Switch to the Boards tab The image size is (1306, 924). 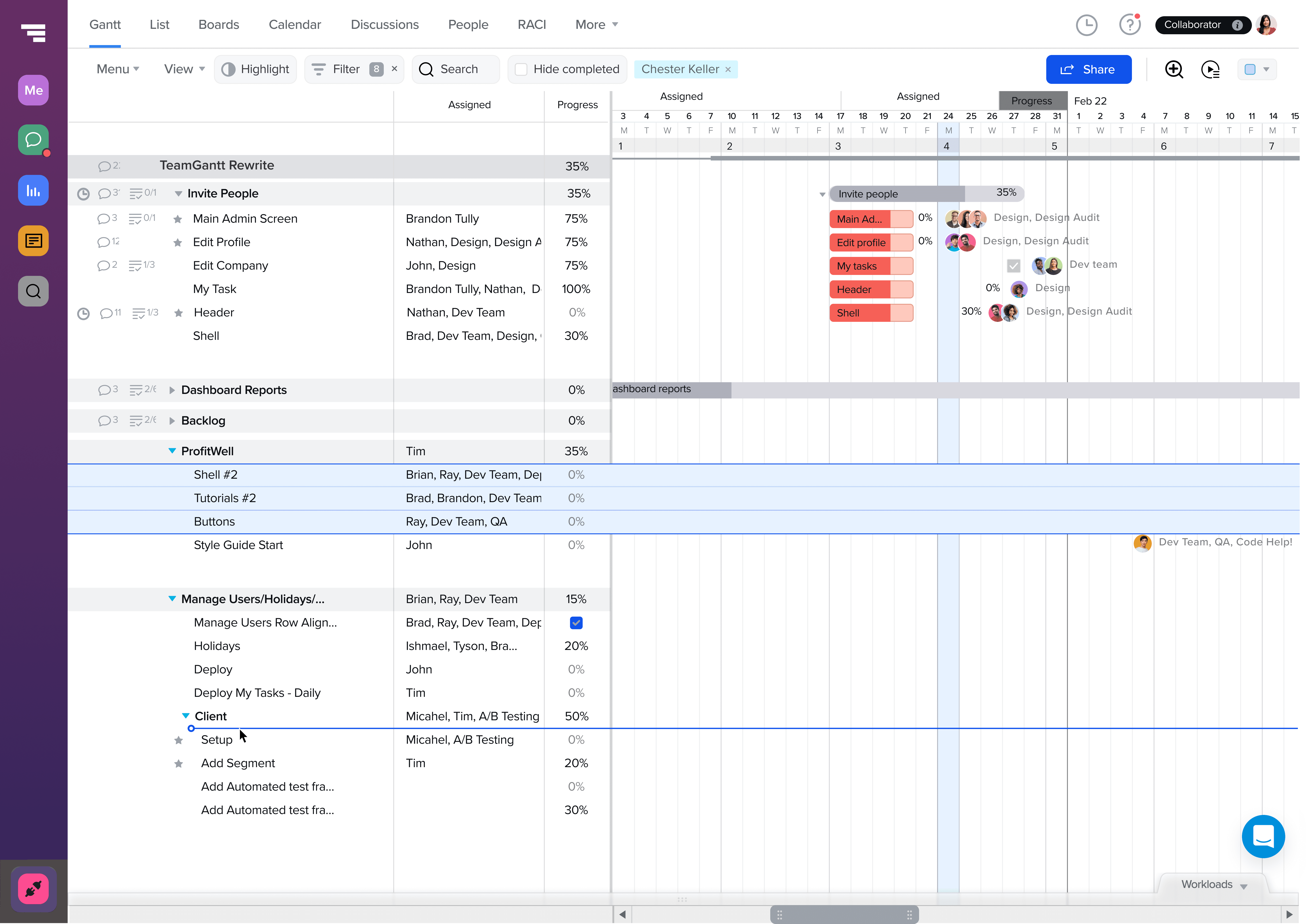pos(219,25)
